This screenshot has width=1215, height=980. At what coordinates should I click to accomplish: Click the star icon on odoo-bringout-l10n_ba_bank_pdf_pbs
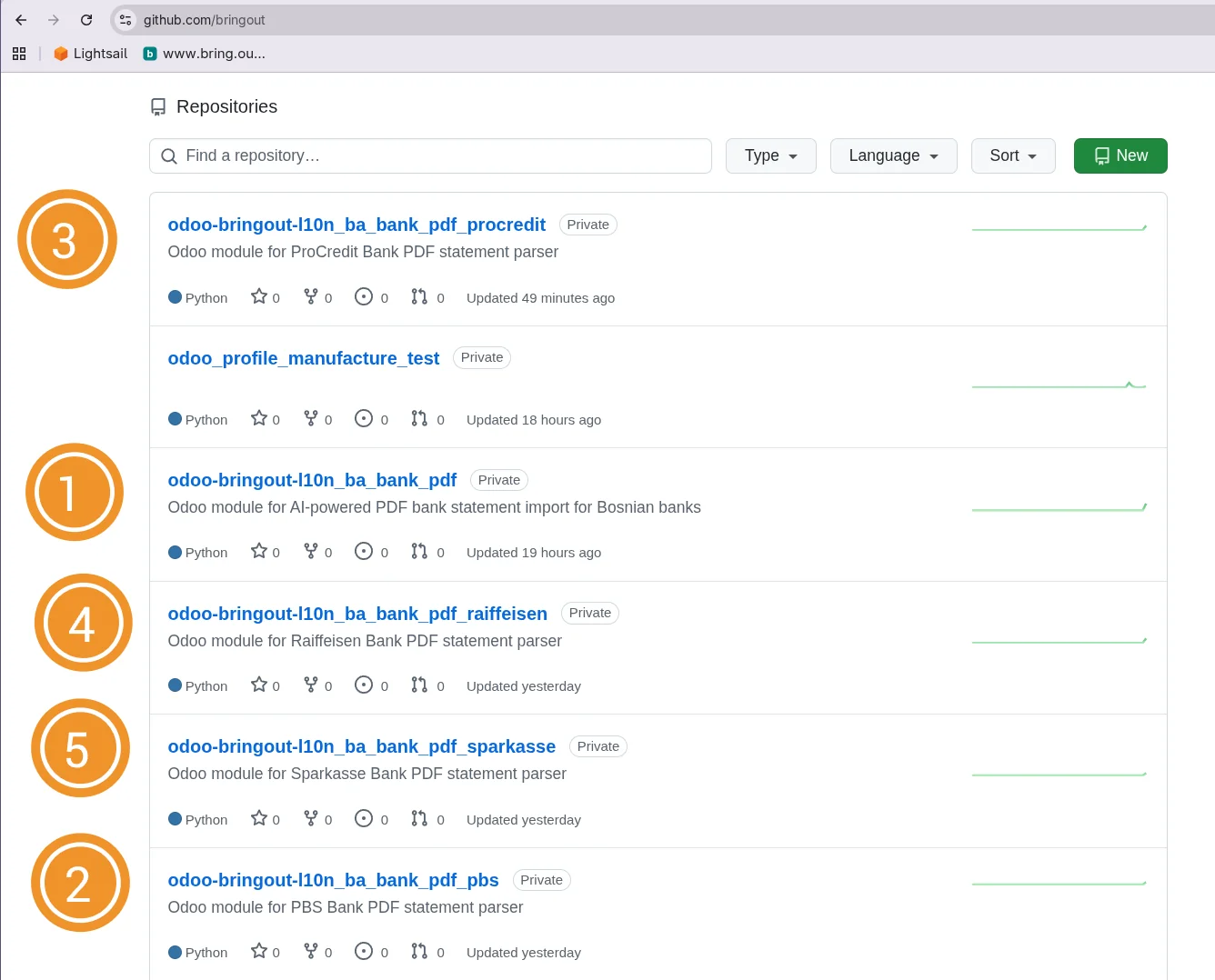(x=257, y=951)
